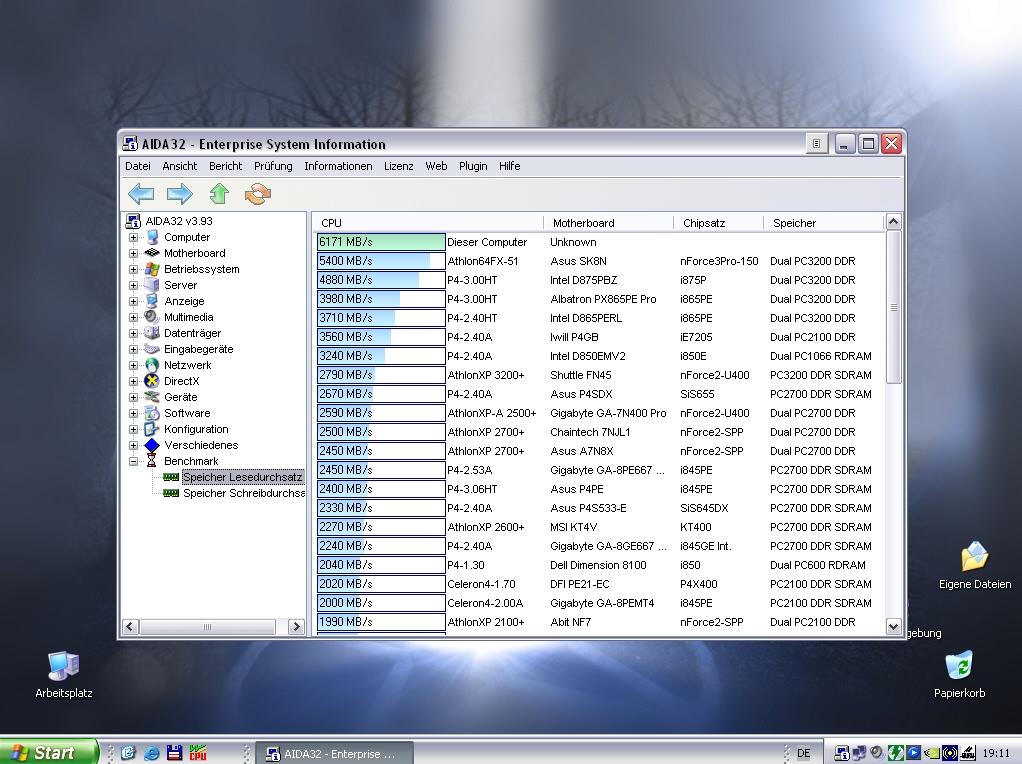Click the 6171 MB/s Dieser Computer bar

tap(381, 242)
